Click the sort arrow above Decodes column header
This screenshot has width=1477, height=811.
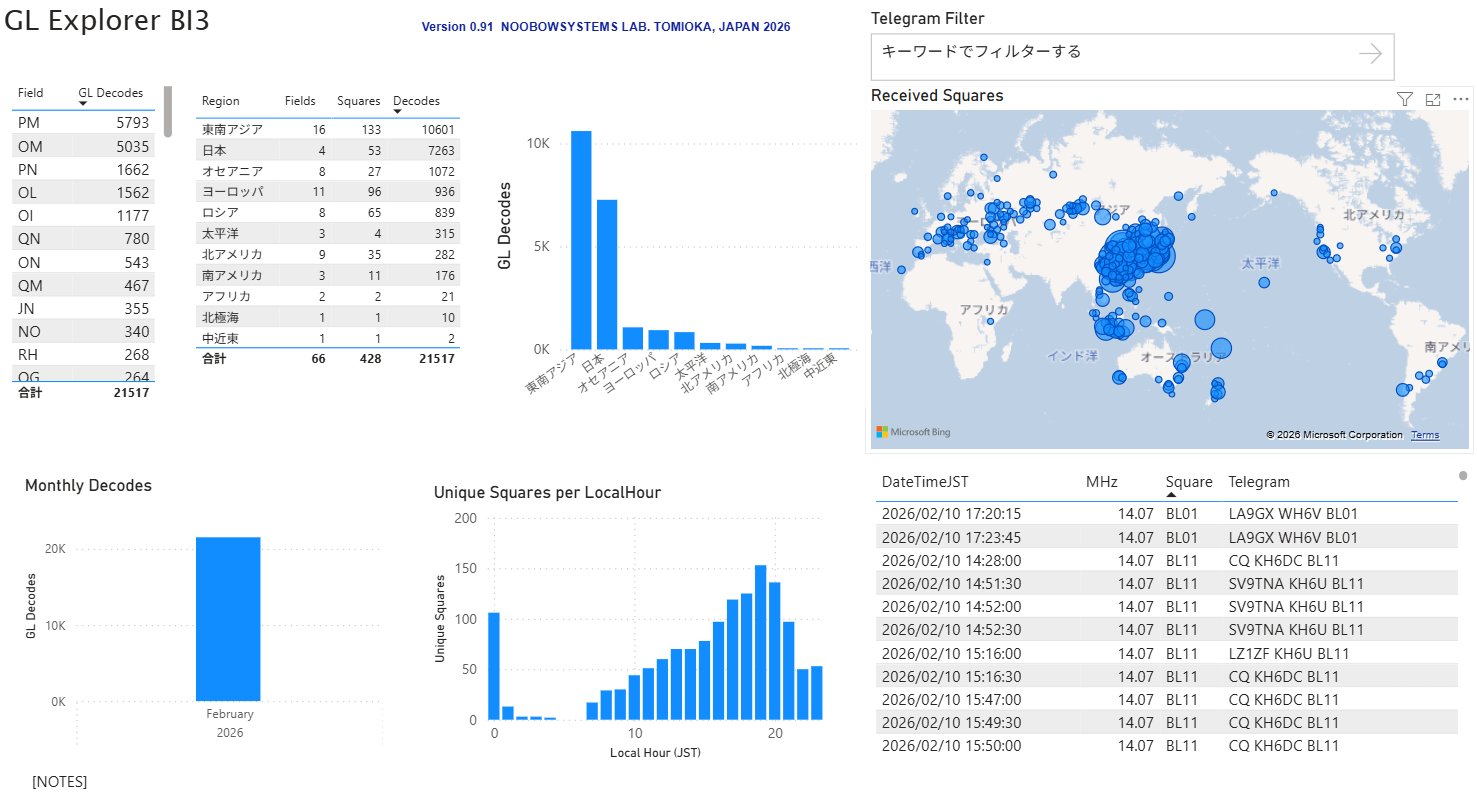(x=397, y=111)
